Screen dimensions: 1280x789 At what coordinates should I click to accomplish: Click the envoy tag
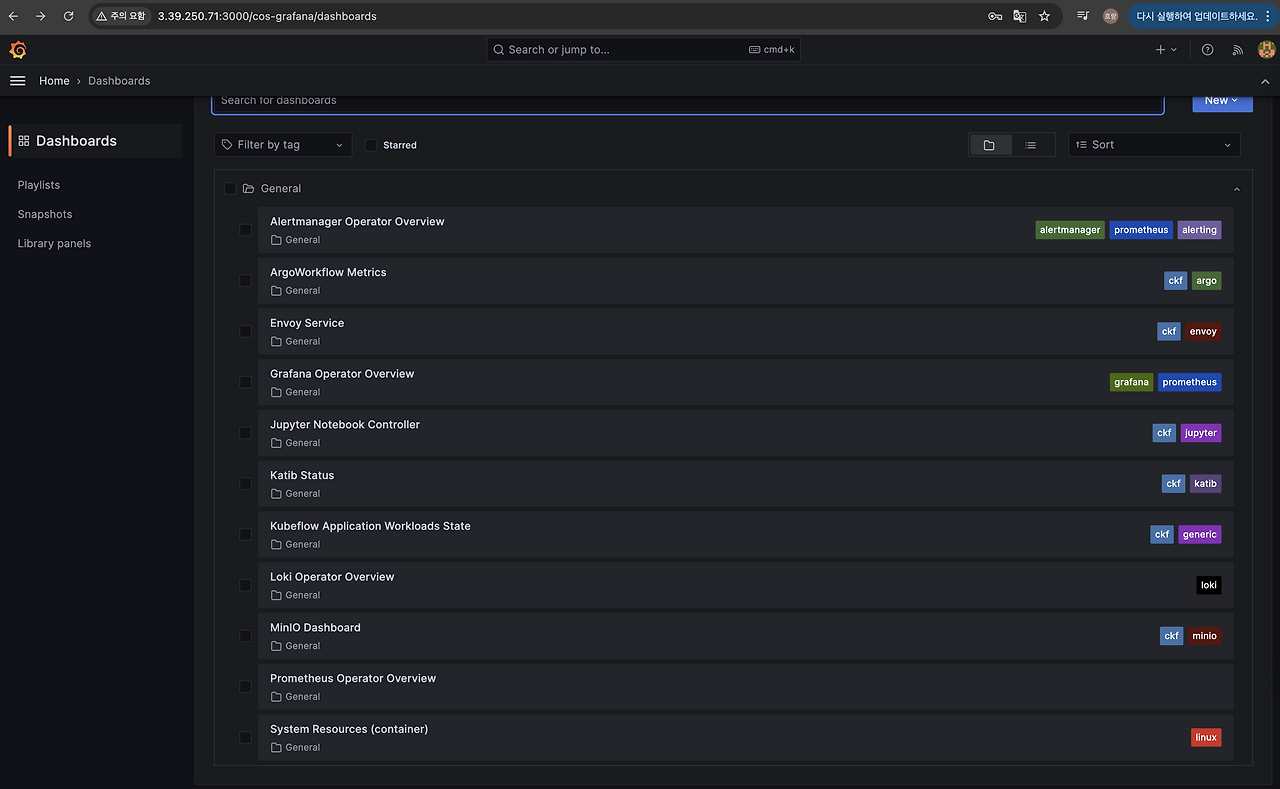point(1203,331)
